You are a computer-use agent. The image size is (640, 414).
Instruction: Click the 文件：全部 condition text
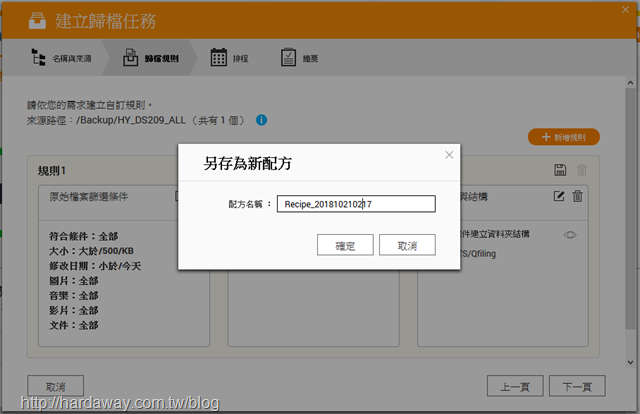click(73, 325)
